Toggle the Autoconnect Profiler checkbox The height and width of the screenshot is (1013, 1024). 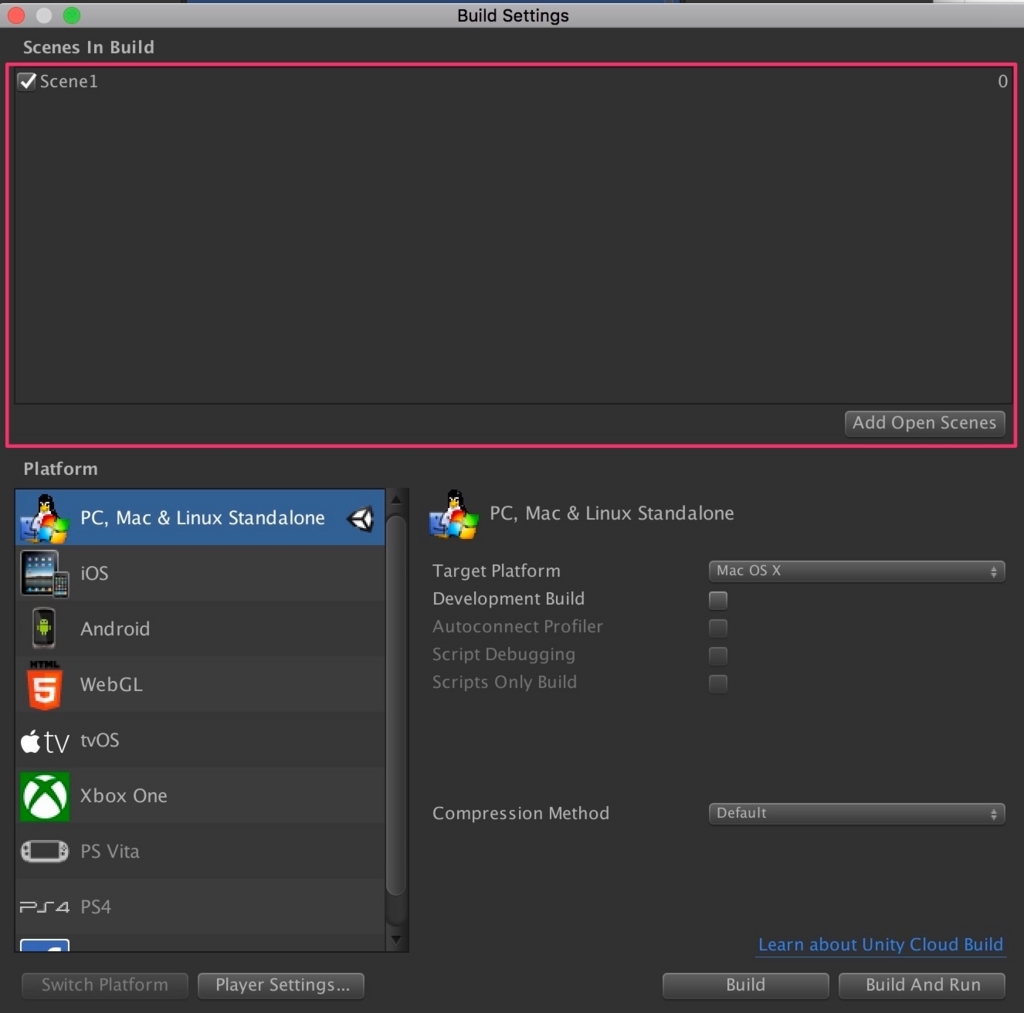click(x=718, y=628)
